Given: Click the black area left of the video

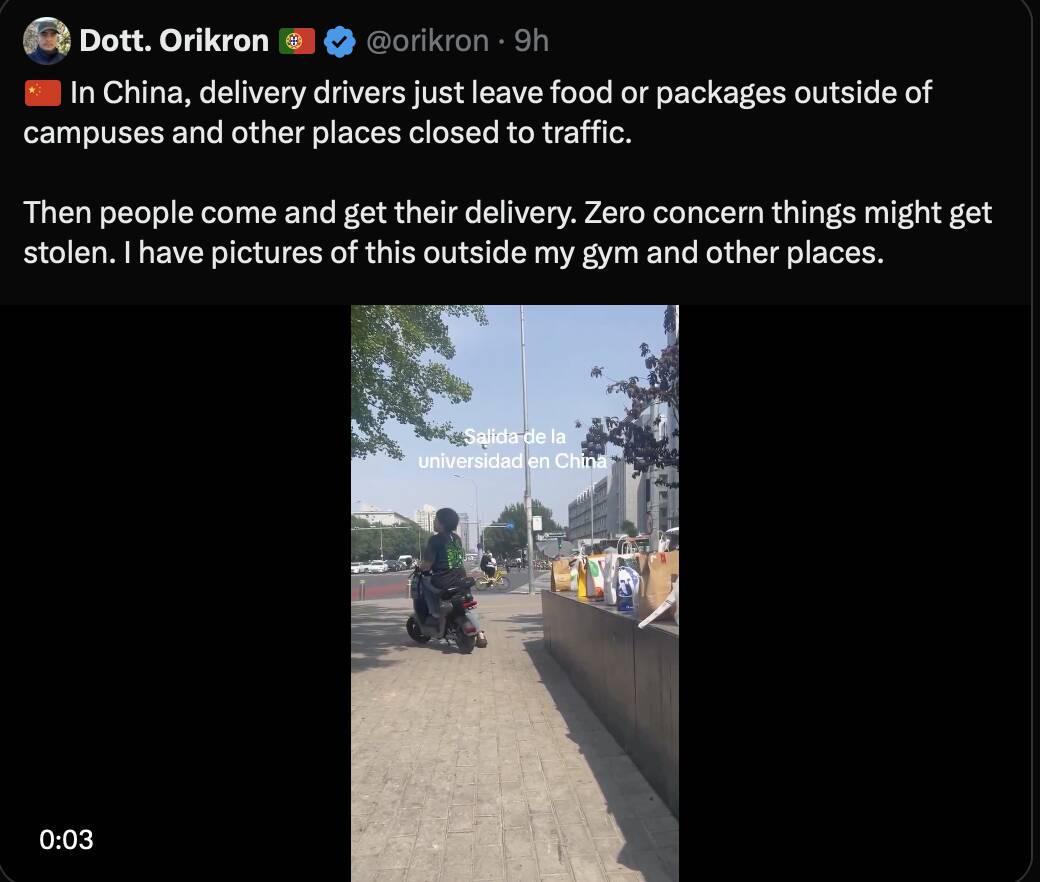Looking at the screenshot, I should tap(175, 590).
